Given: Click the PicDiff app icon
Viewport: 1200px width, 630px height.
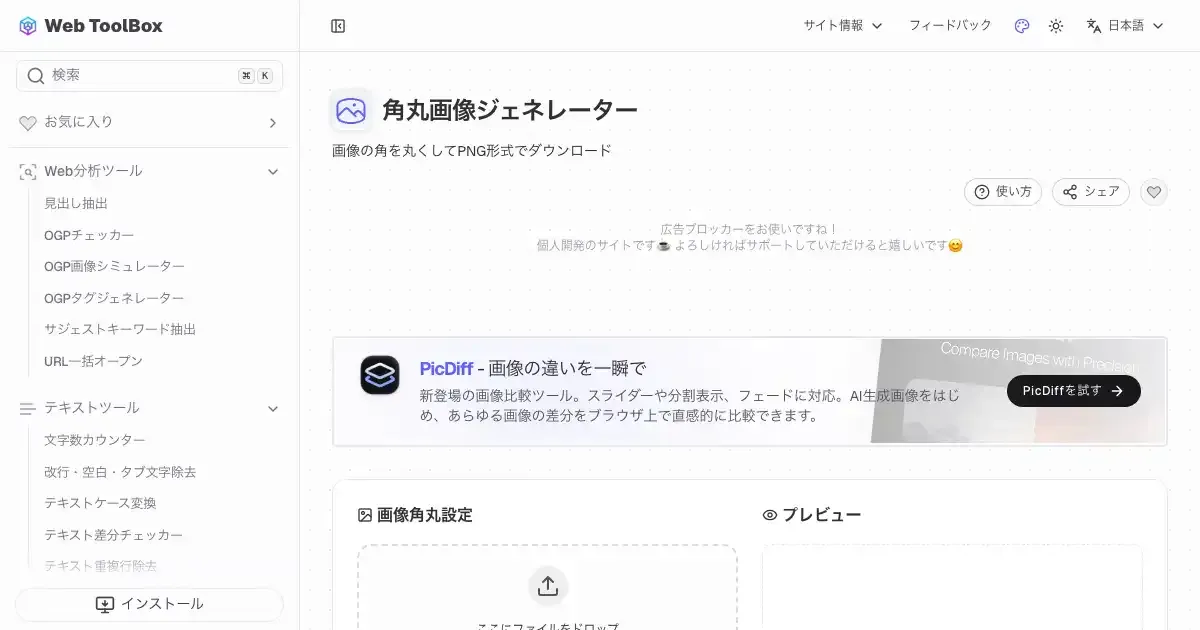Looking at the screenshot, I should click(380, 375).
